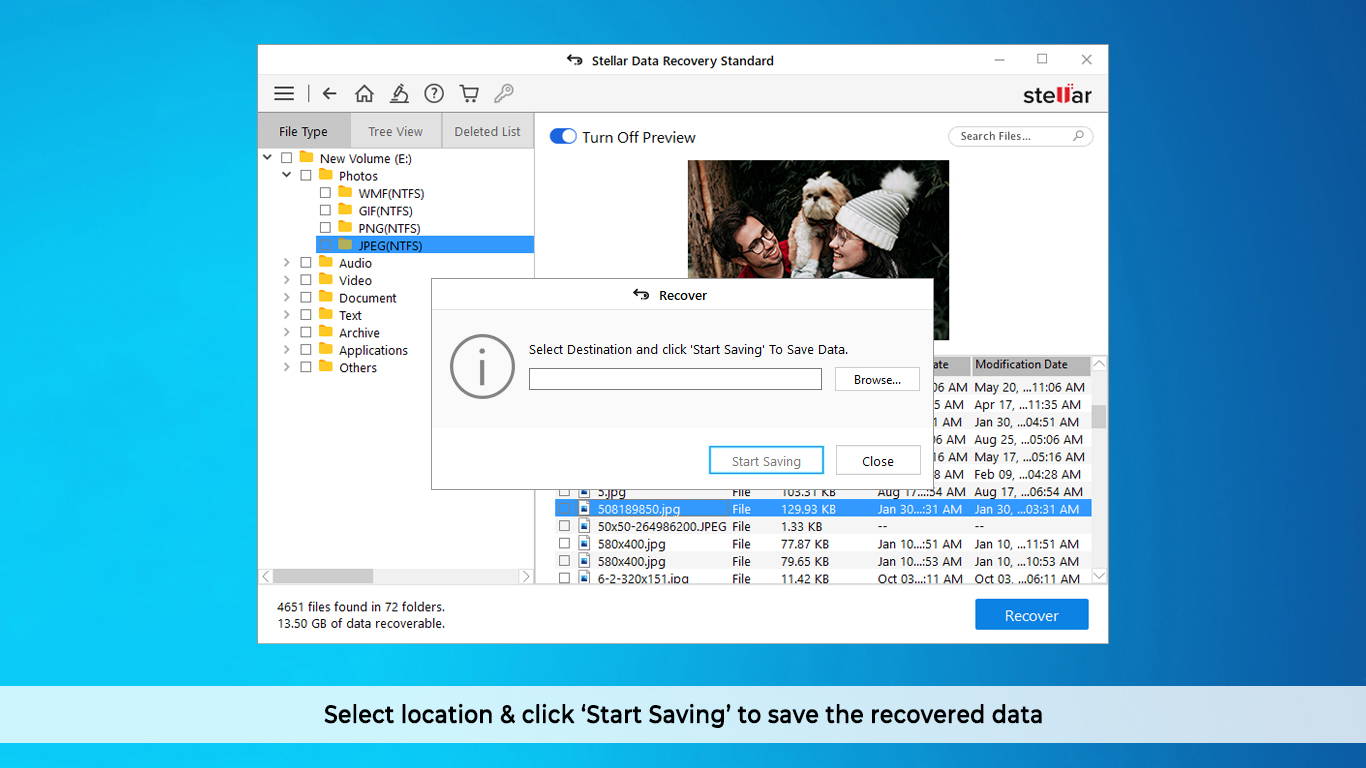The width and height of the screenshot is (1366, 768).
Task: Click the back arrow in the toolbar
Action: [329, 92]
